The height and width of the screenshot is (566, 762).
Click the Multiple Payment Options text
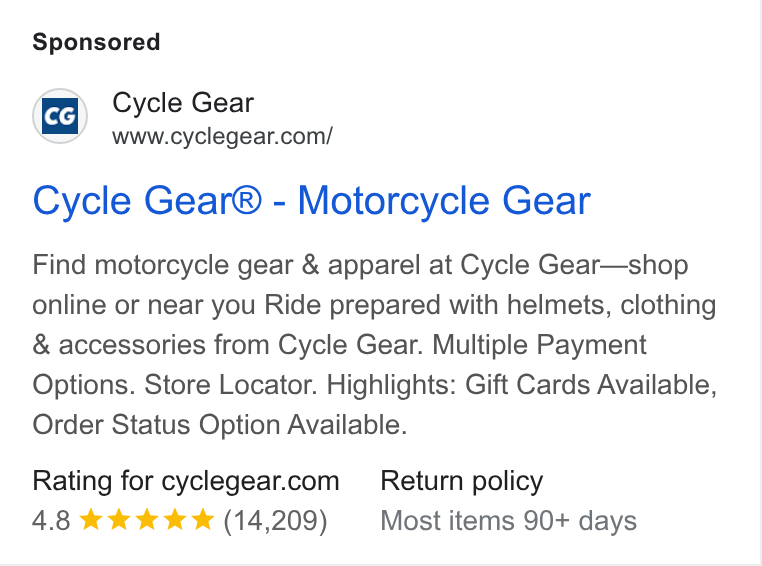pos(339,365)
